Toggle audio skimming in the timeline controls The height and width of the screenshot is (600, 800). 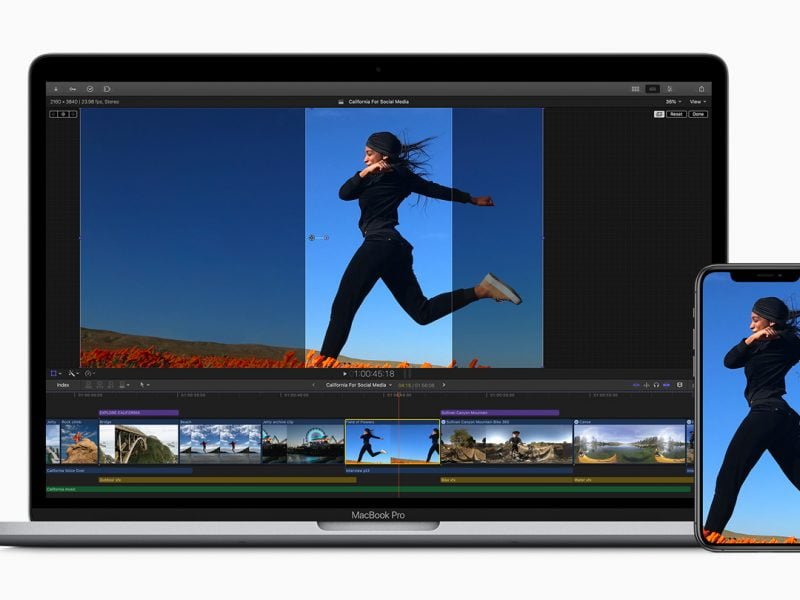point(646,384)
